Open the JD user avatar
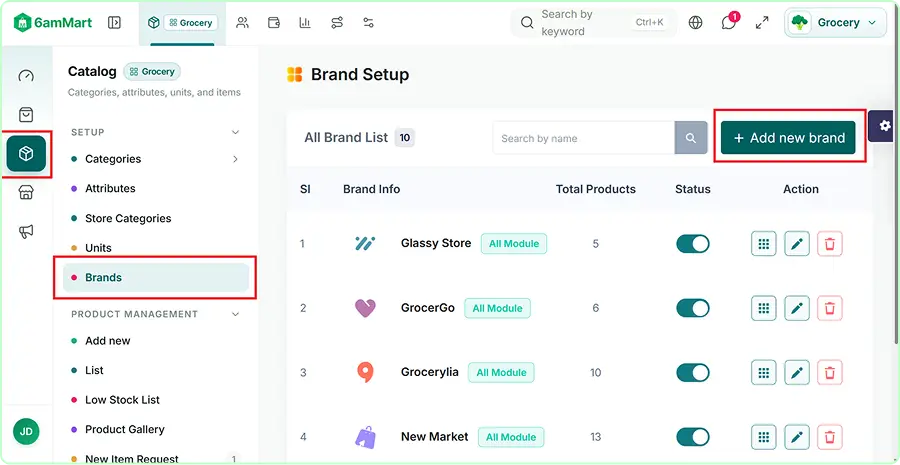 pyautogui.click(x=26, y=432)
